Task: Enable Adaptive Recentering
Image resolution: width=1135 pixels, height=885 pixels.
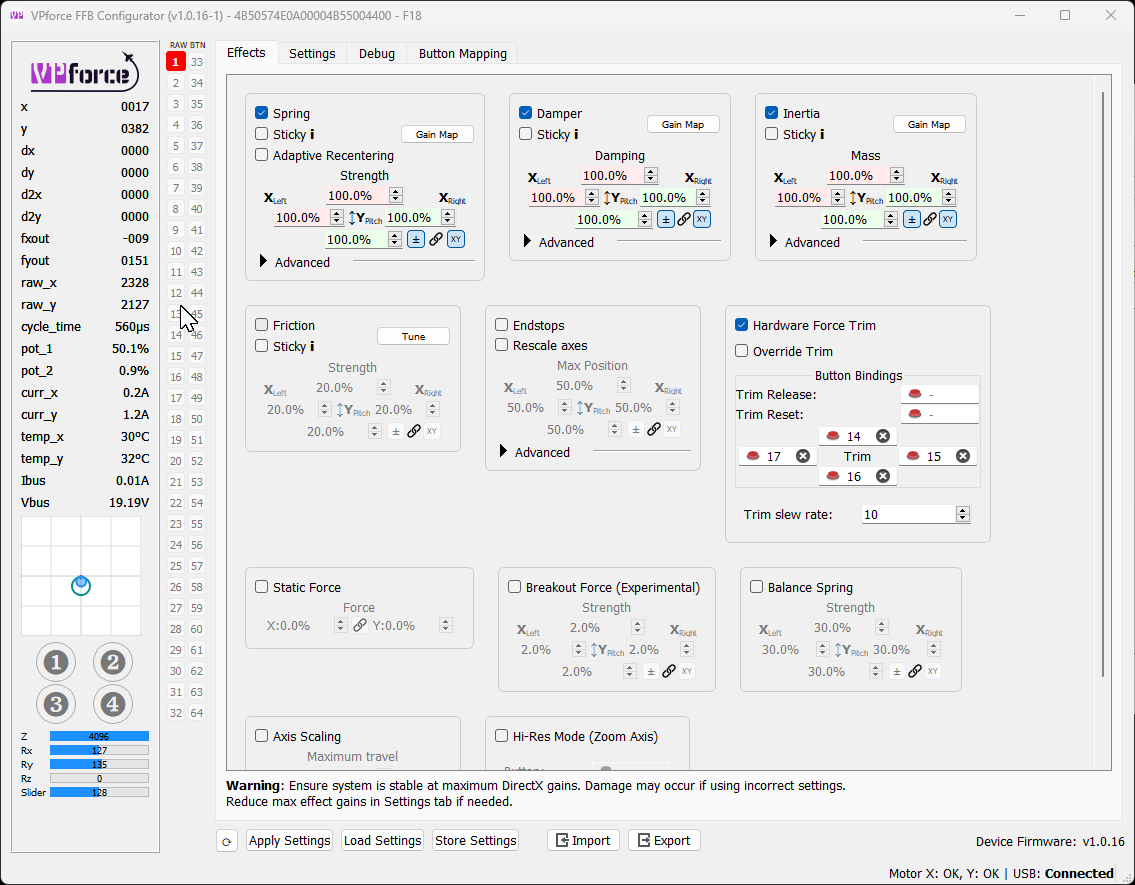Action: [x=263, y=155]
